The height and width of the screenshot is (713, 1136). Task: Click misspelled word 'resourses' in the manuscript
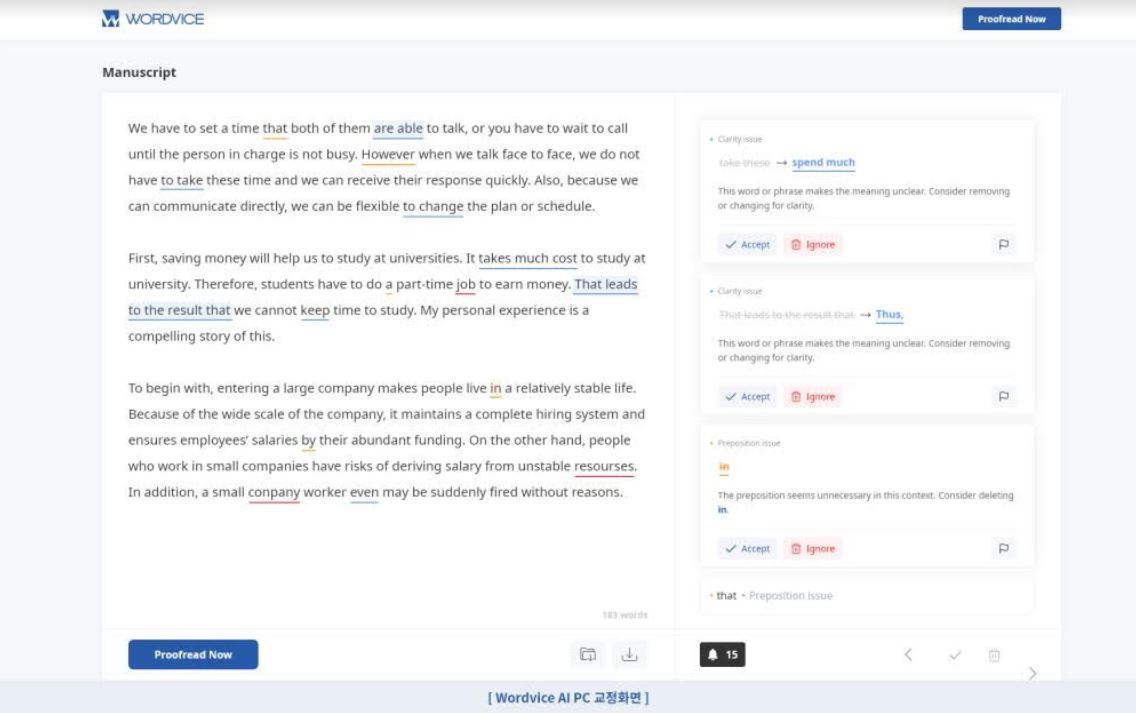tap(604, 466)
